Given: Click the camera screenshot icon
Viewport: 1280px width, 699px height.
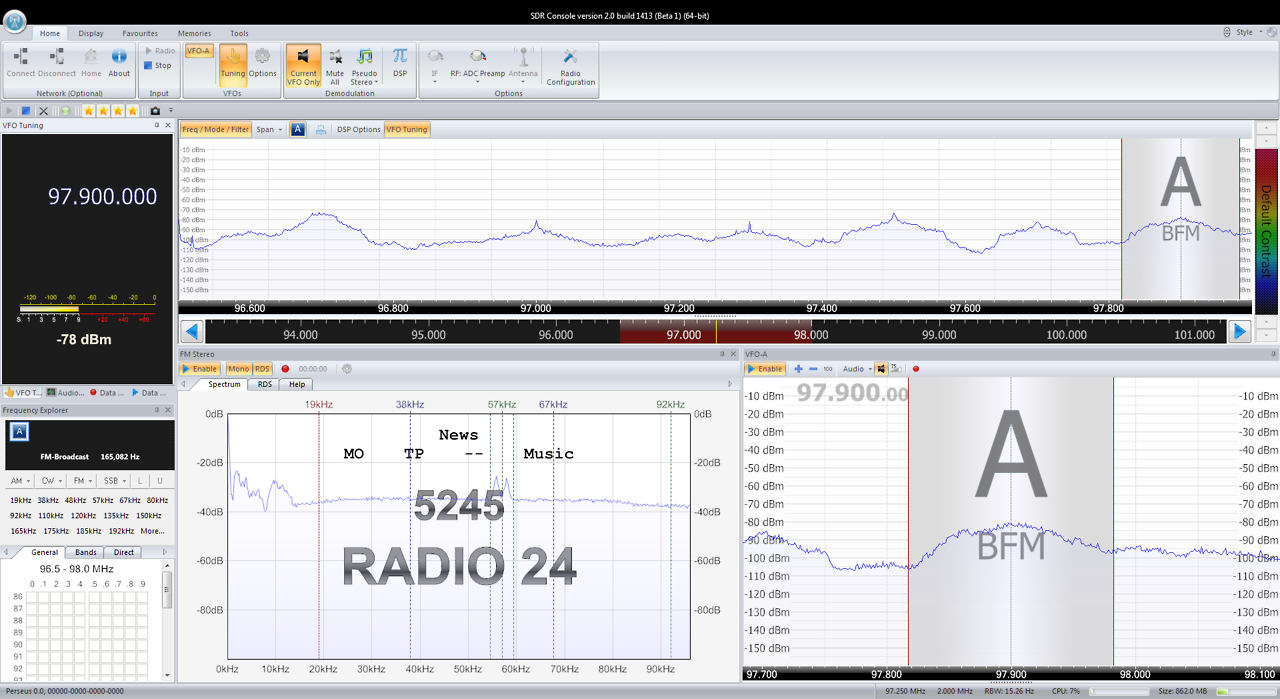Looking at the screenshot, I should 155,110.
